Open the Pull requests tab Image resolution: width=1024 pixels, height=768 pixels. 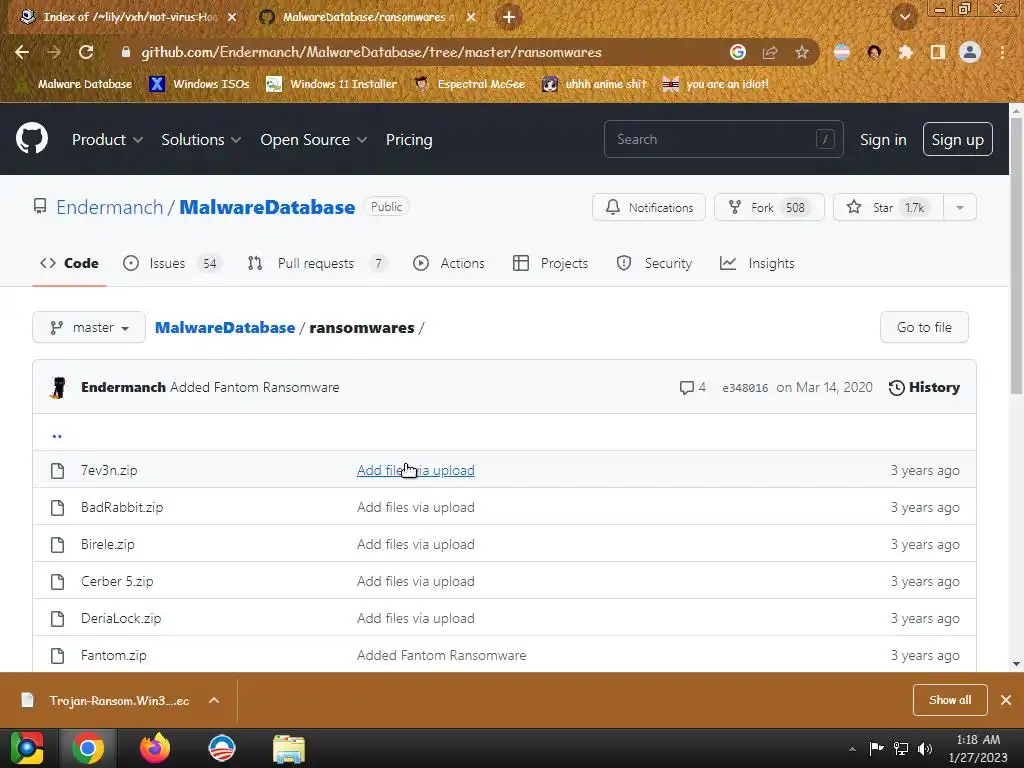(x=317, y=263)
